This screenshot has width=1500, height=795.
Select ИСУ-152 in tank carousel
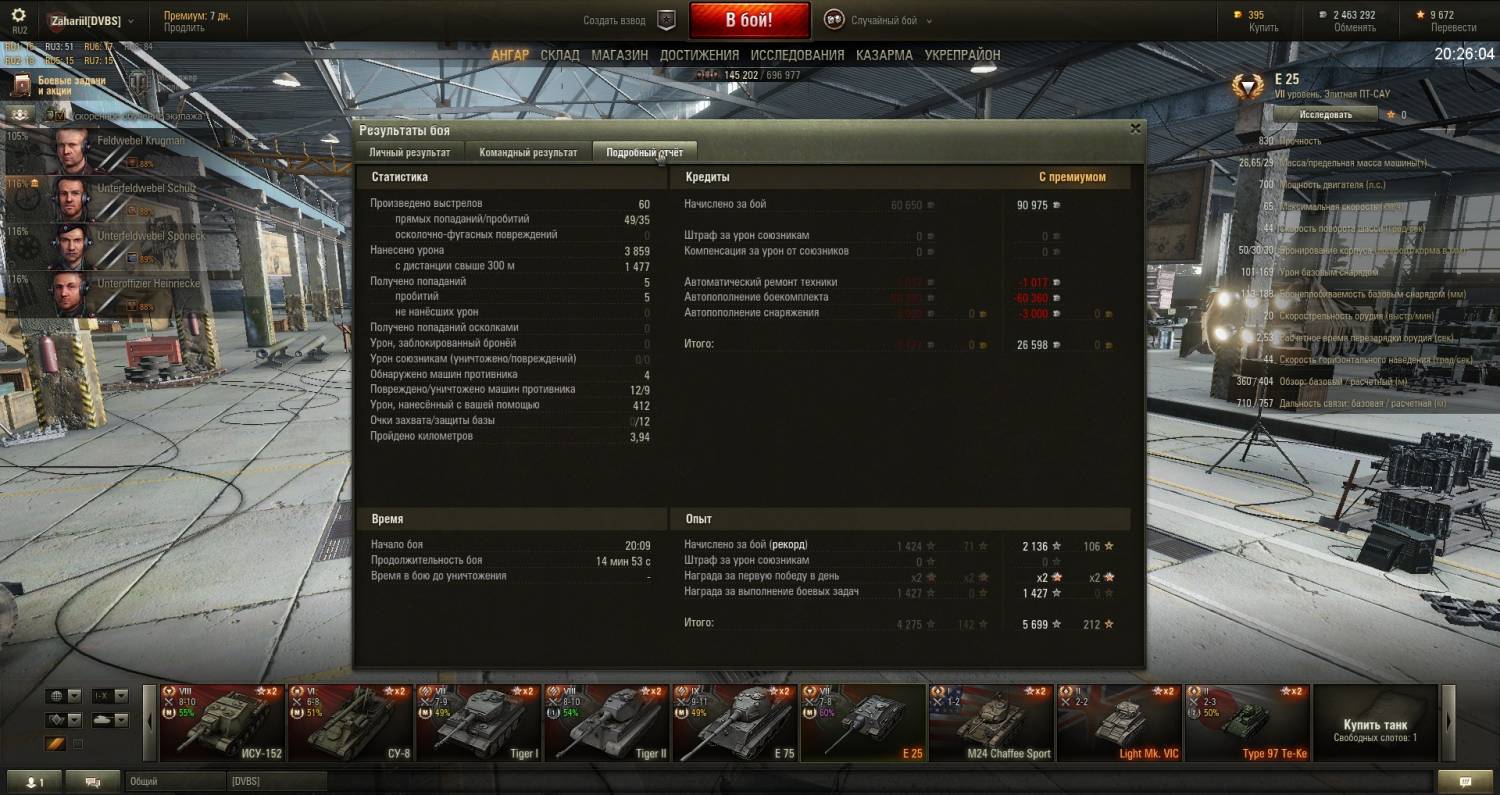(222, 723)
